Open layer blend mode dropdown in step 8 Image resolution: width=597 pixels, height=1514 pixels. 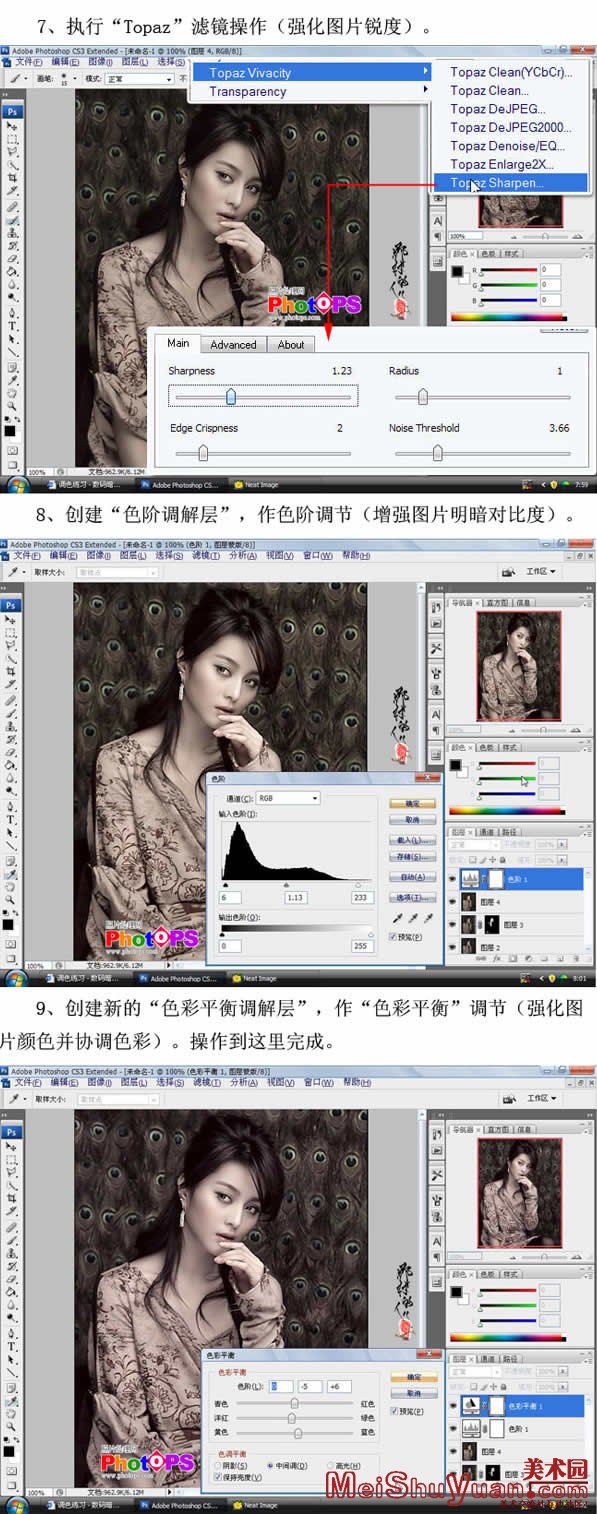[472, 845]
